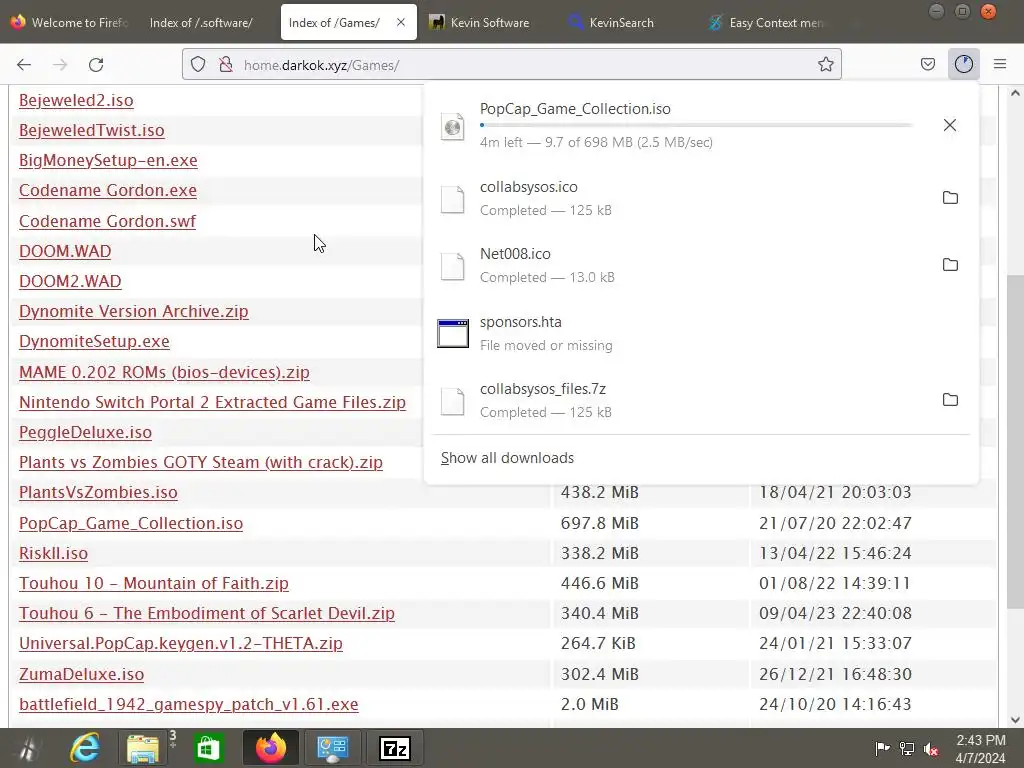
Task: Select the PopCap_Game_Collection.iso disc file icon
Action: 453,127
